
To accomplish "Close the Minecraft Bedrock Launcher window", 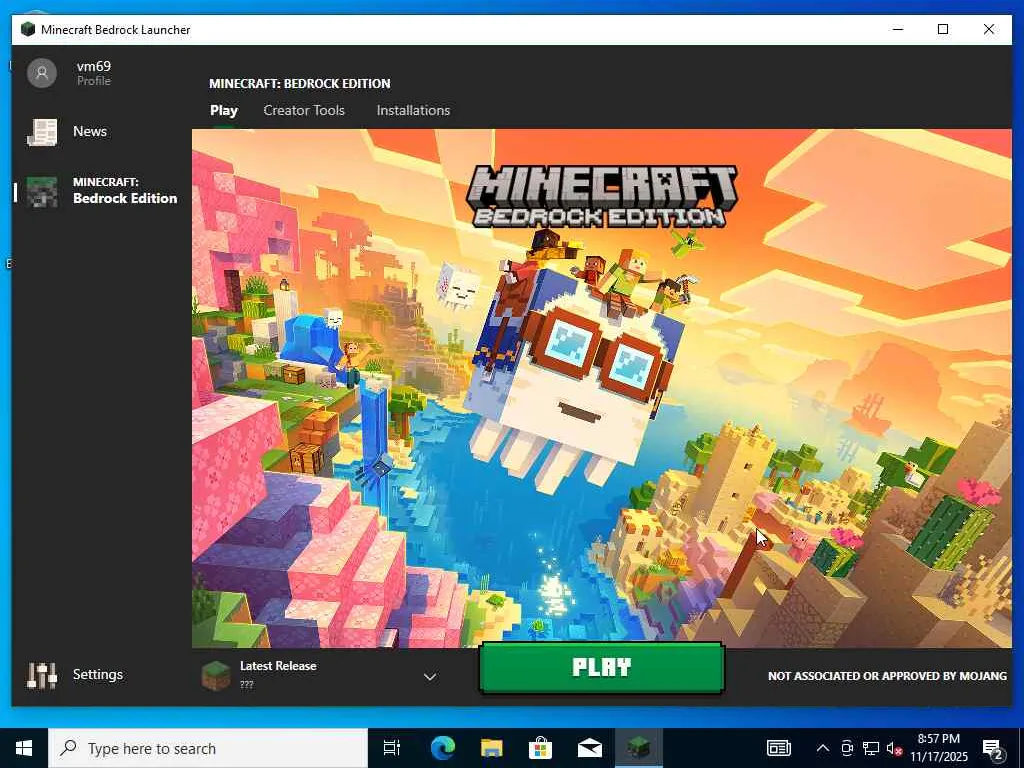I will [989, 29].
